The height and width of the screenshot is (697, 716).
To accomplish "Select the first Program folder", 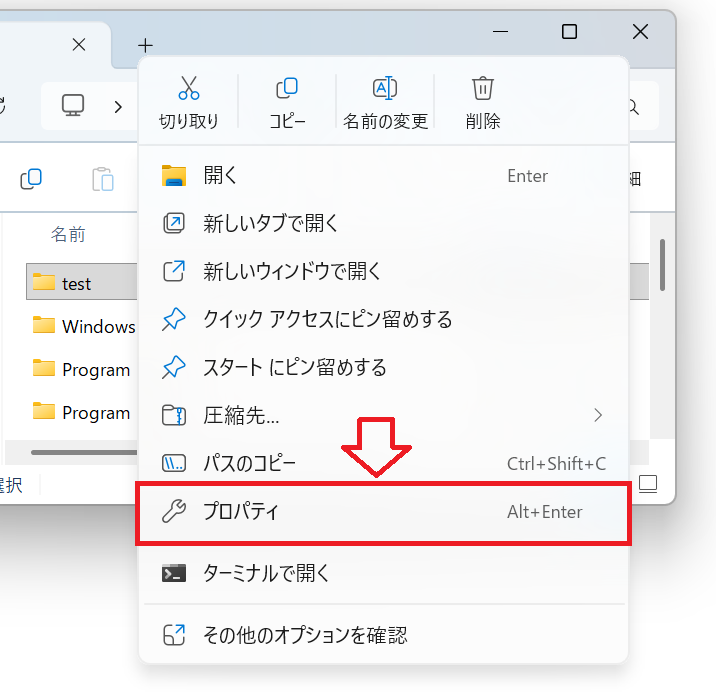I will [x=82, y=369].
